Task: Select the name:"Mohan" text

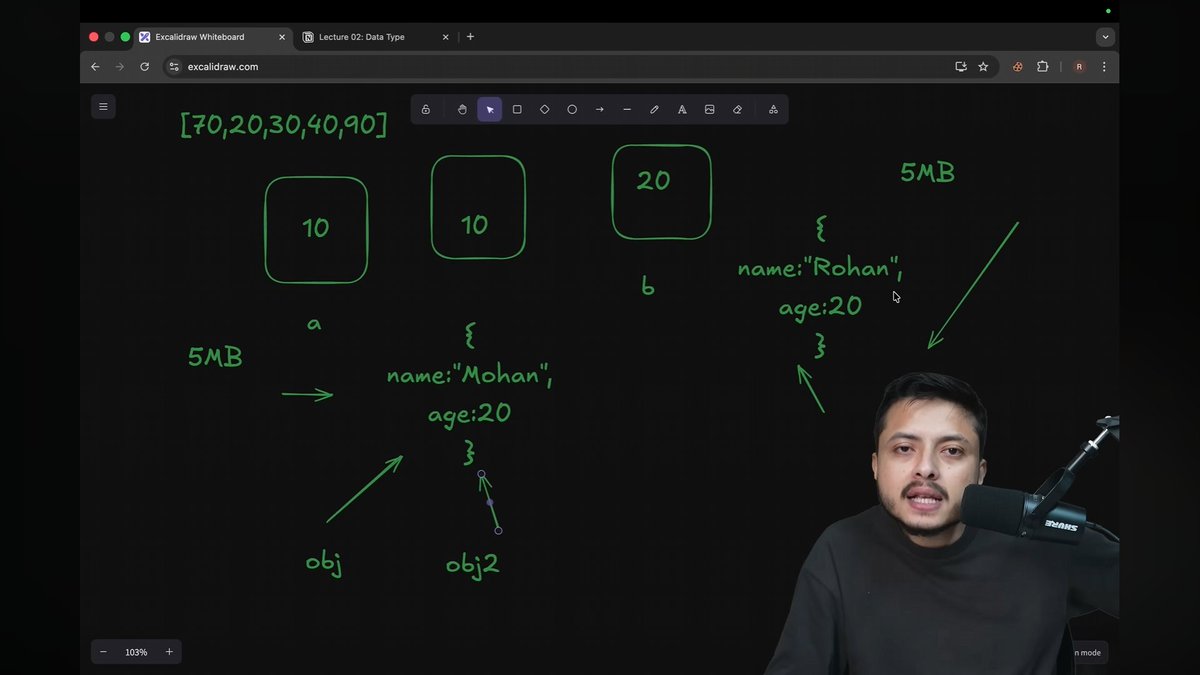Action: click(x=470, y=376)
